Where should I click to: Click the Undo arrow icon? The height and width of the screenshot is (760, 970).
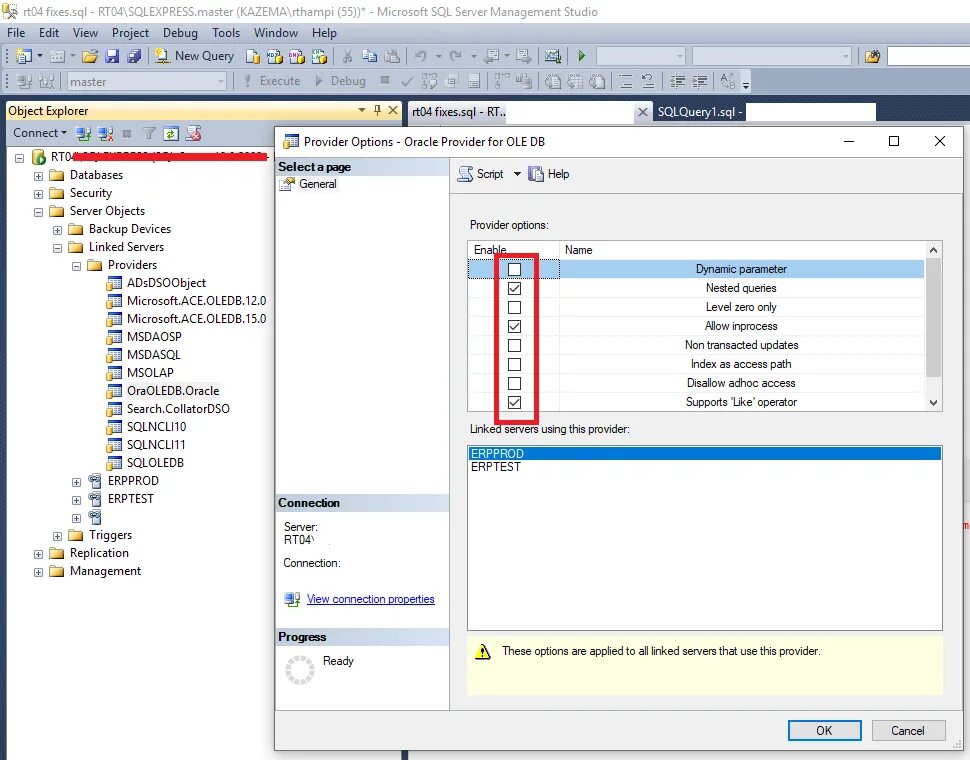[421, 56]
